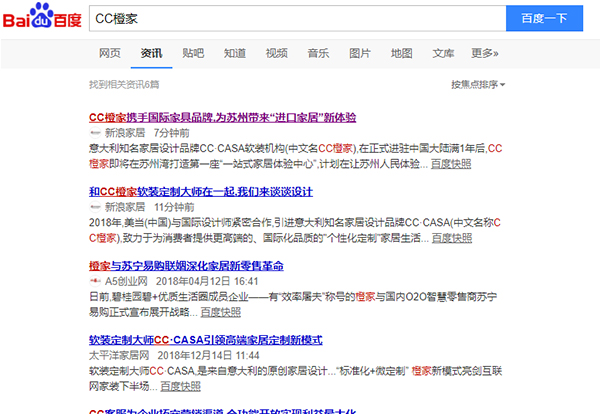This screenshot has height=414, width=600.
Task: Click the Baidu logo
Action: 41,19
